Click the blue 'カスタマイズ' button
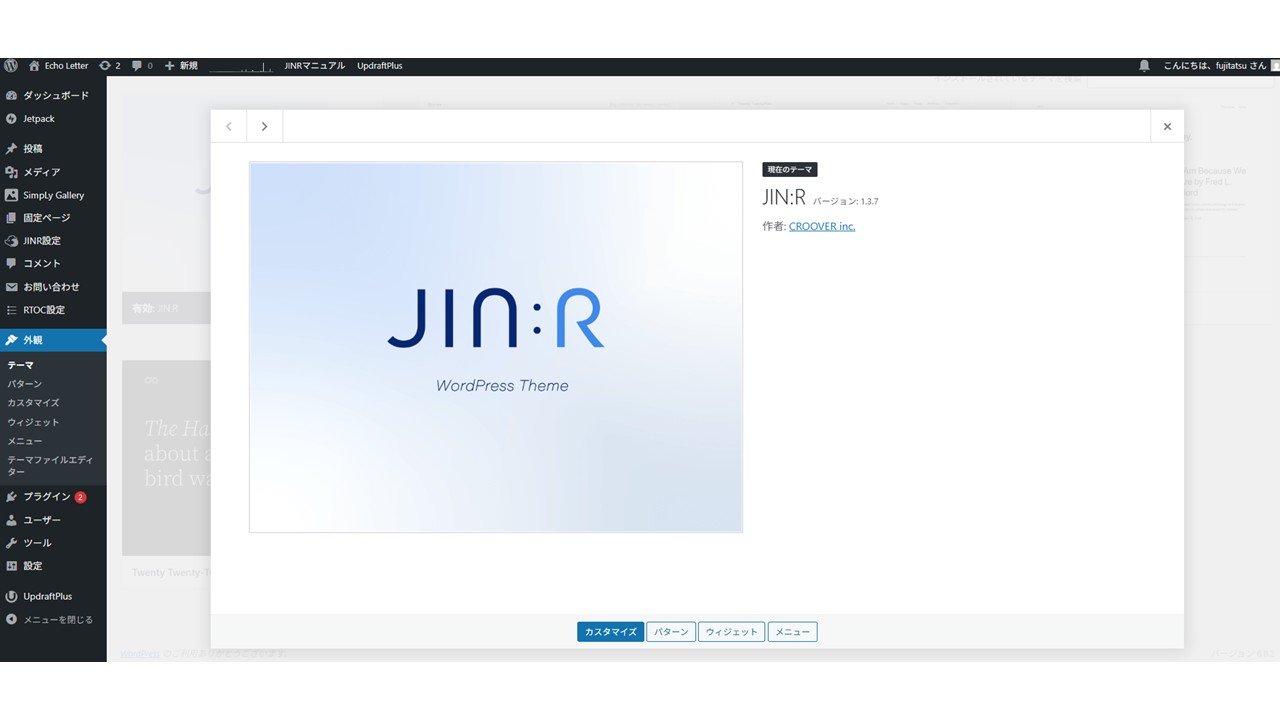 tap(610, 632)
